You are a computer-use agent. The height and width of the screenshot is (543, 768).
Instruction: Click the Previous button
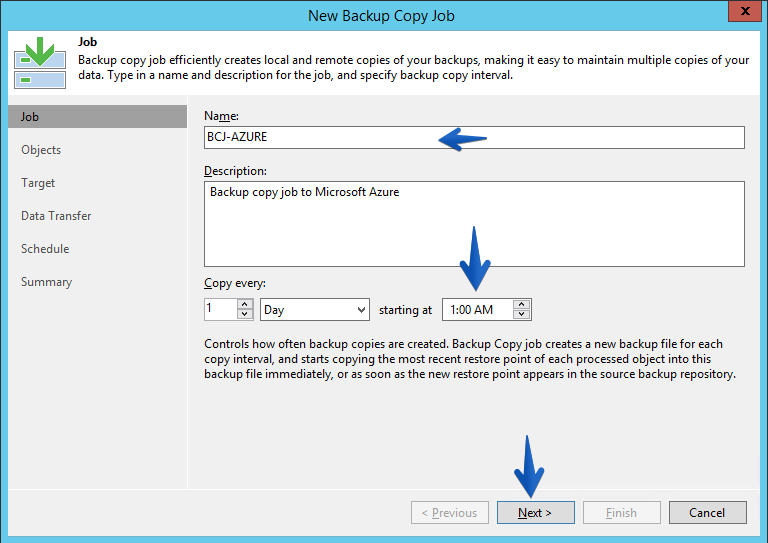[x=450, y=513]
